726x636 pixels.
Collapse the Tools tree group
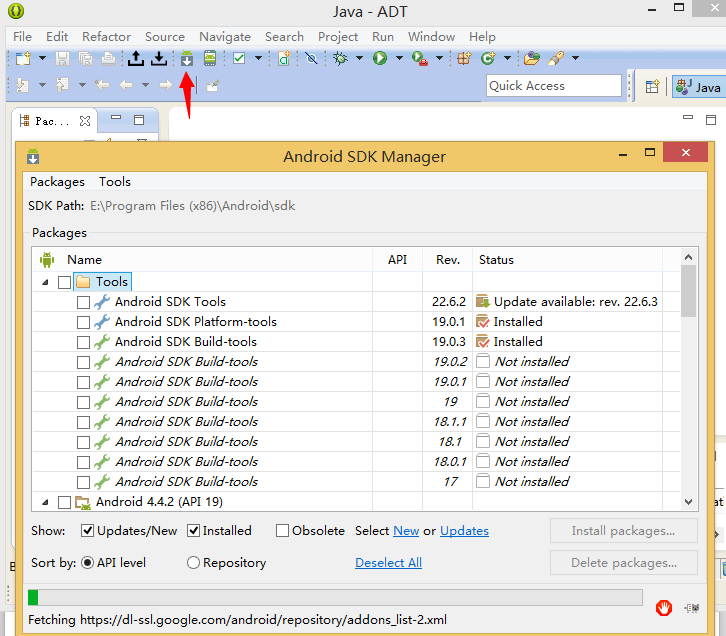[x=45, y=282]
